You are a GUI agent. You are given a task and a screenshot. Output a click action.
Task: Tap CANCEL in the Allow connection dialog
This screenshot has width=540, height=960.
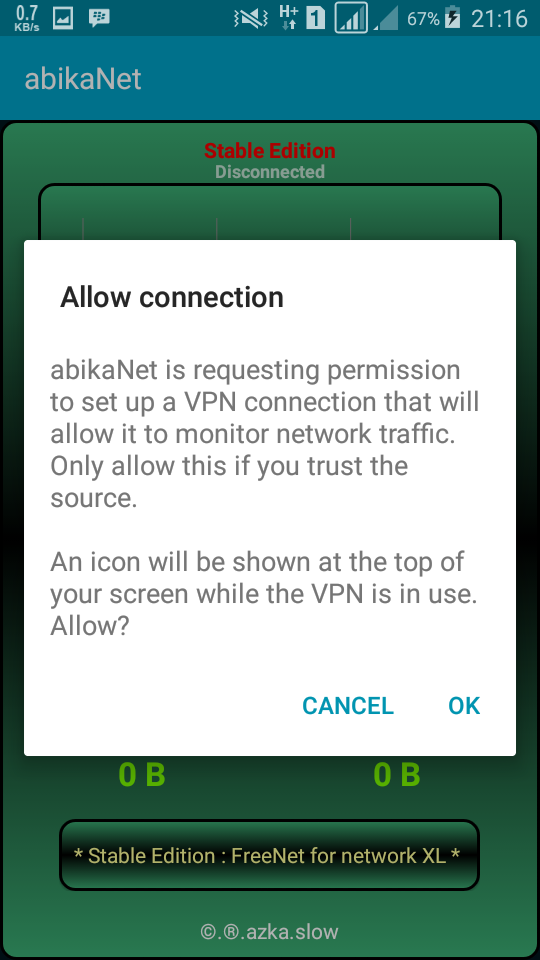pyautogui.click(x=348, y=706)
